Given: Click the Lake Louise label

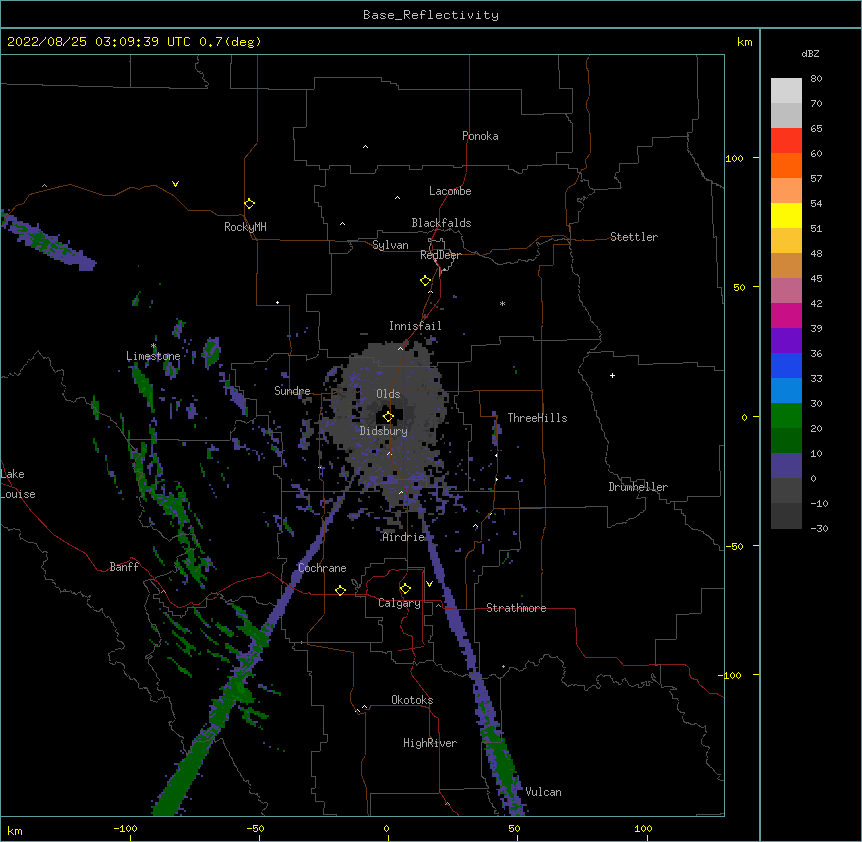Looking at the screenshot, I should pos(17,484).
